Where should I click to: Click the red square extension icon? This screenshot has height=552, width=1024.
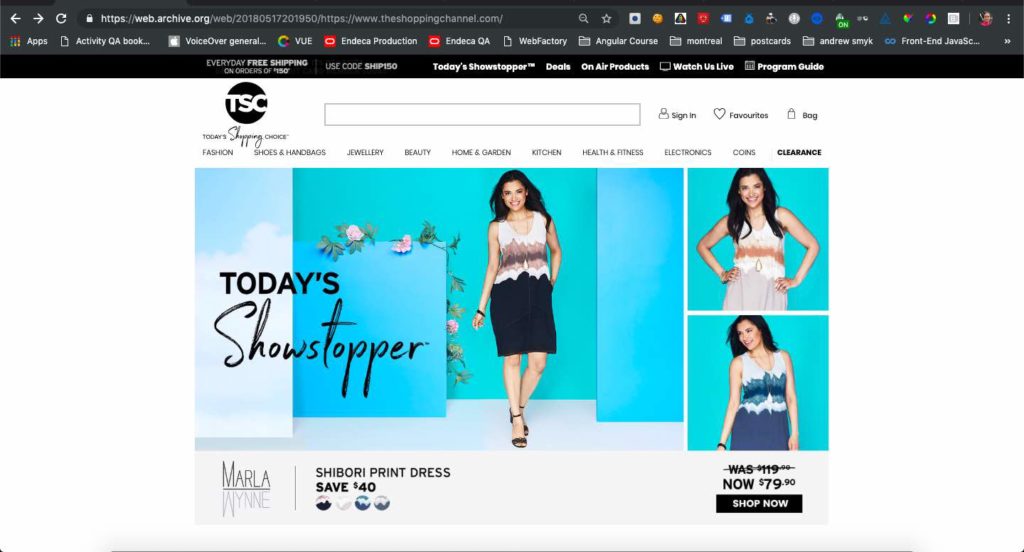(703, 19)
